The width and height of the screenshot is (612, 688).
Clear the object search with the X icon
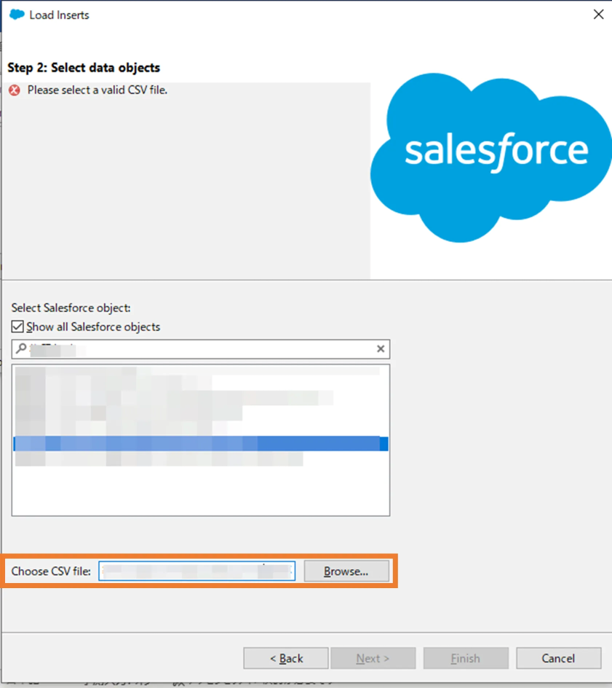coord(380,349)
